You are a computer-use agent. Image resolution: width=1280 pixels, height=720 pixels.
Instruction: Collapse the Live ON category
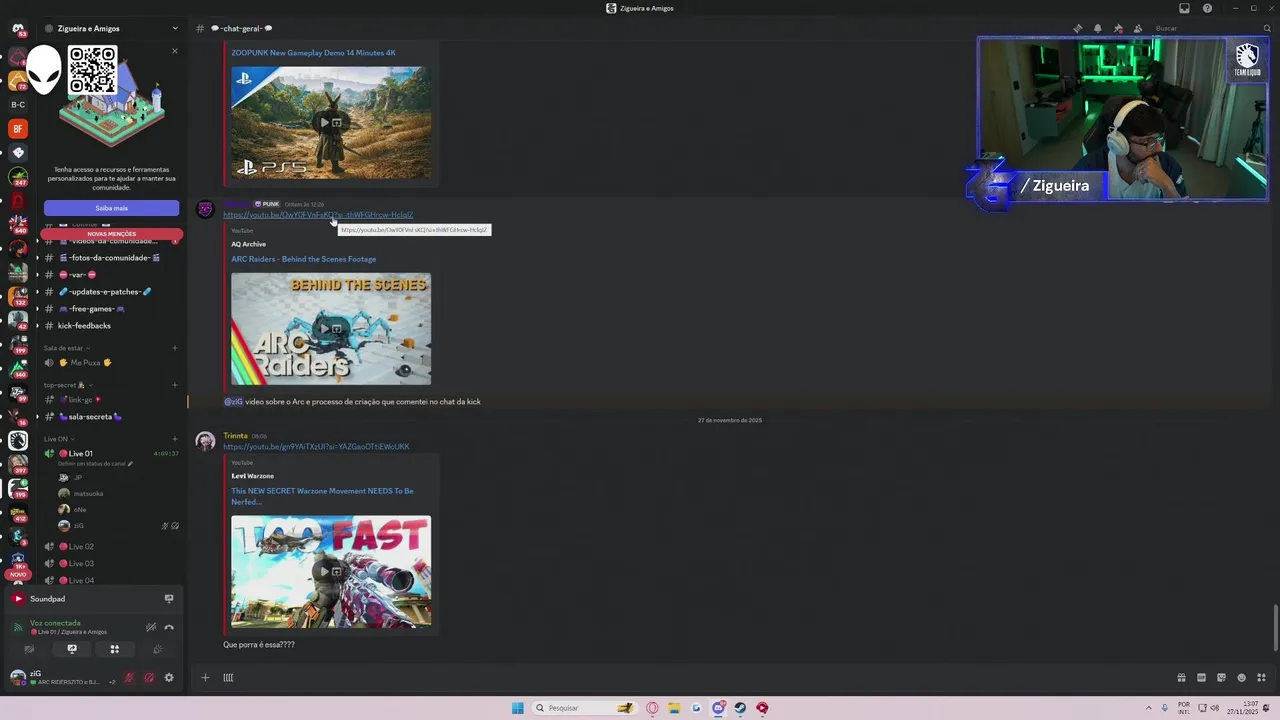pyautogui.click(x=57, y=439)
